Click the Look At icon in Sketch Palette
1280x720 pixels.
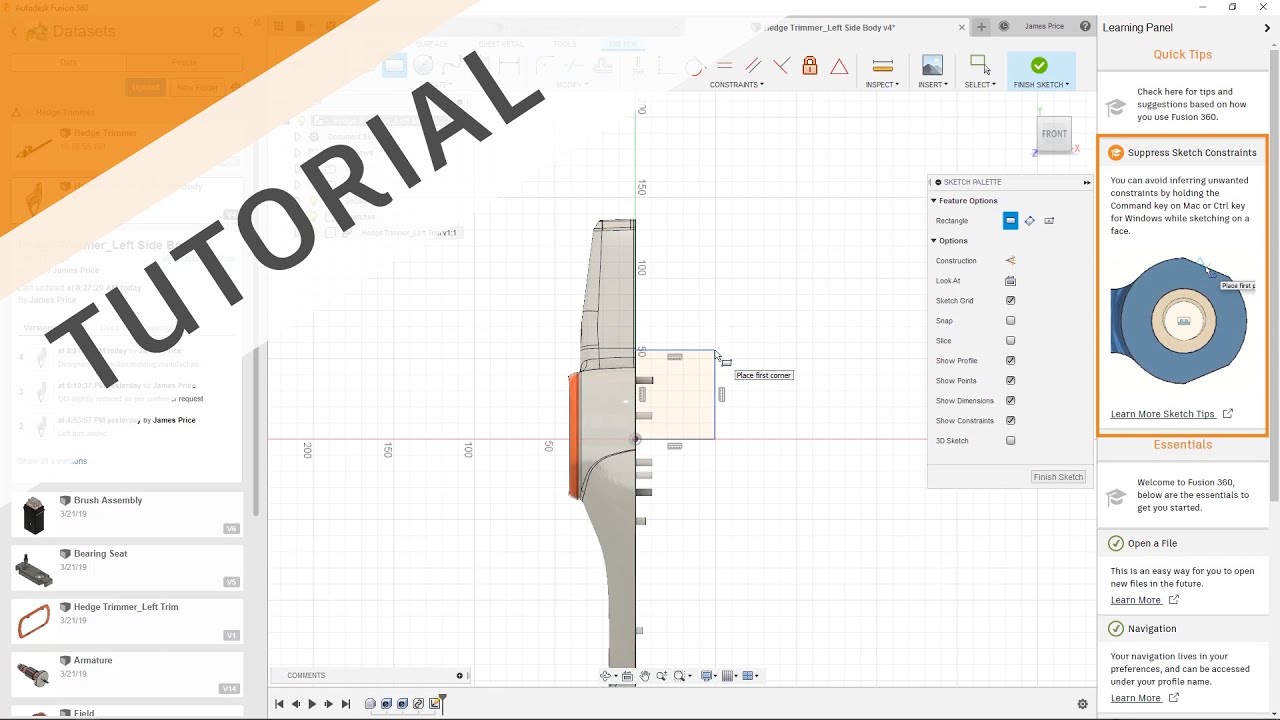[x=1010, y=281]
